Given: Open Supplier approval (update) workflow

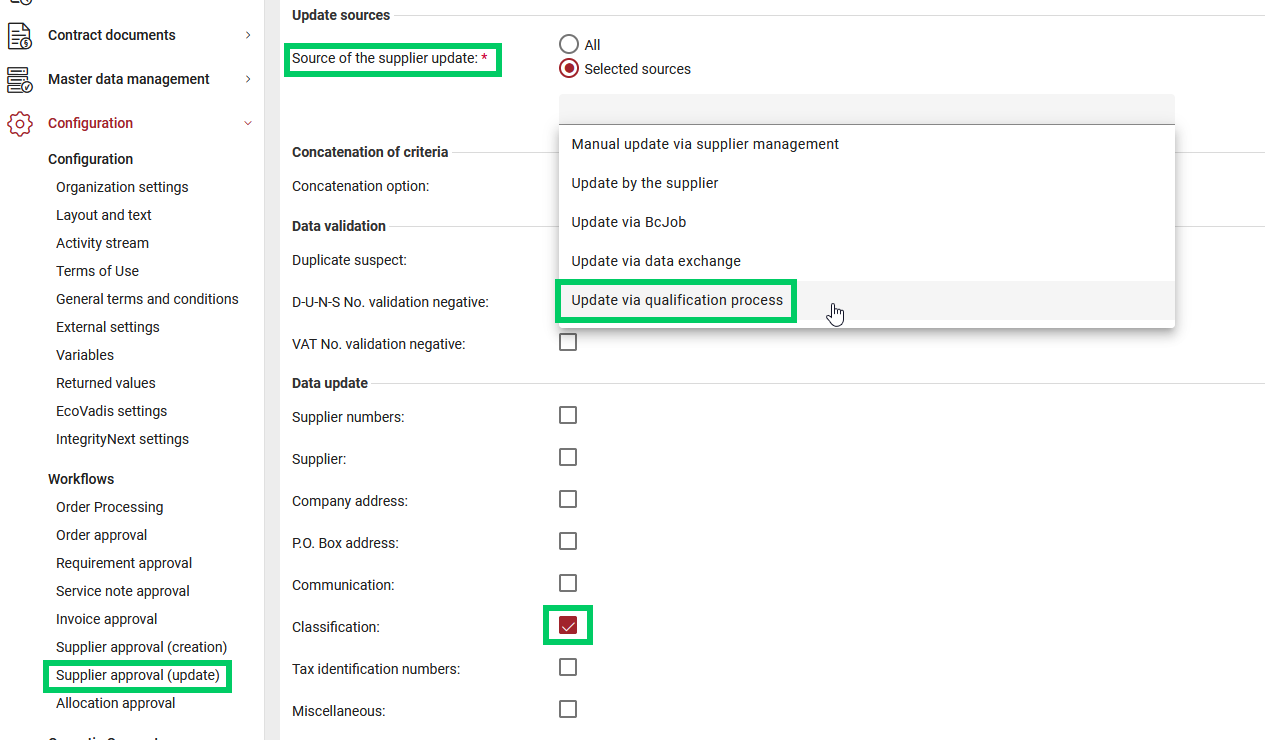Looking at the screenshot, I should click(138, 675).
